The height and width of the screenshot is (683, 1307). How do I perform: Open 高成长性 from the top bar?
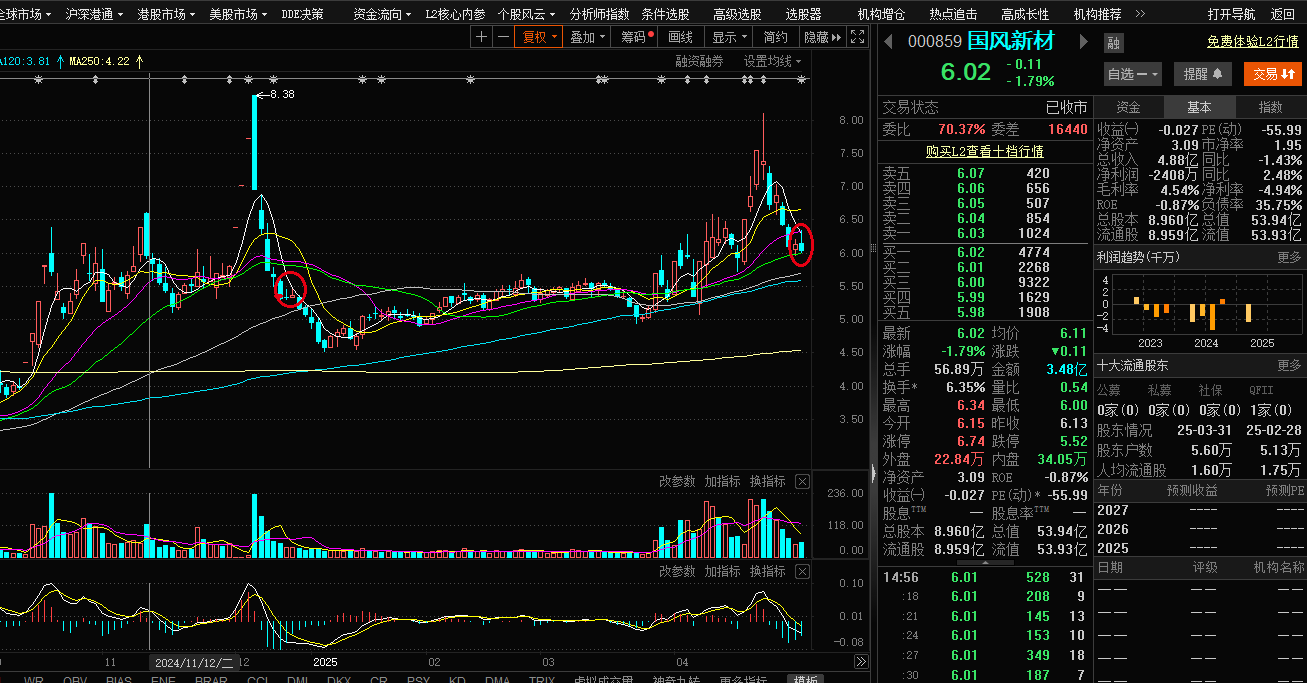[x=1025, y=14]
